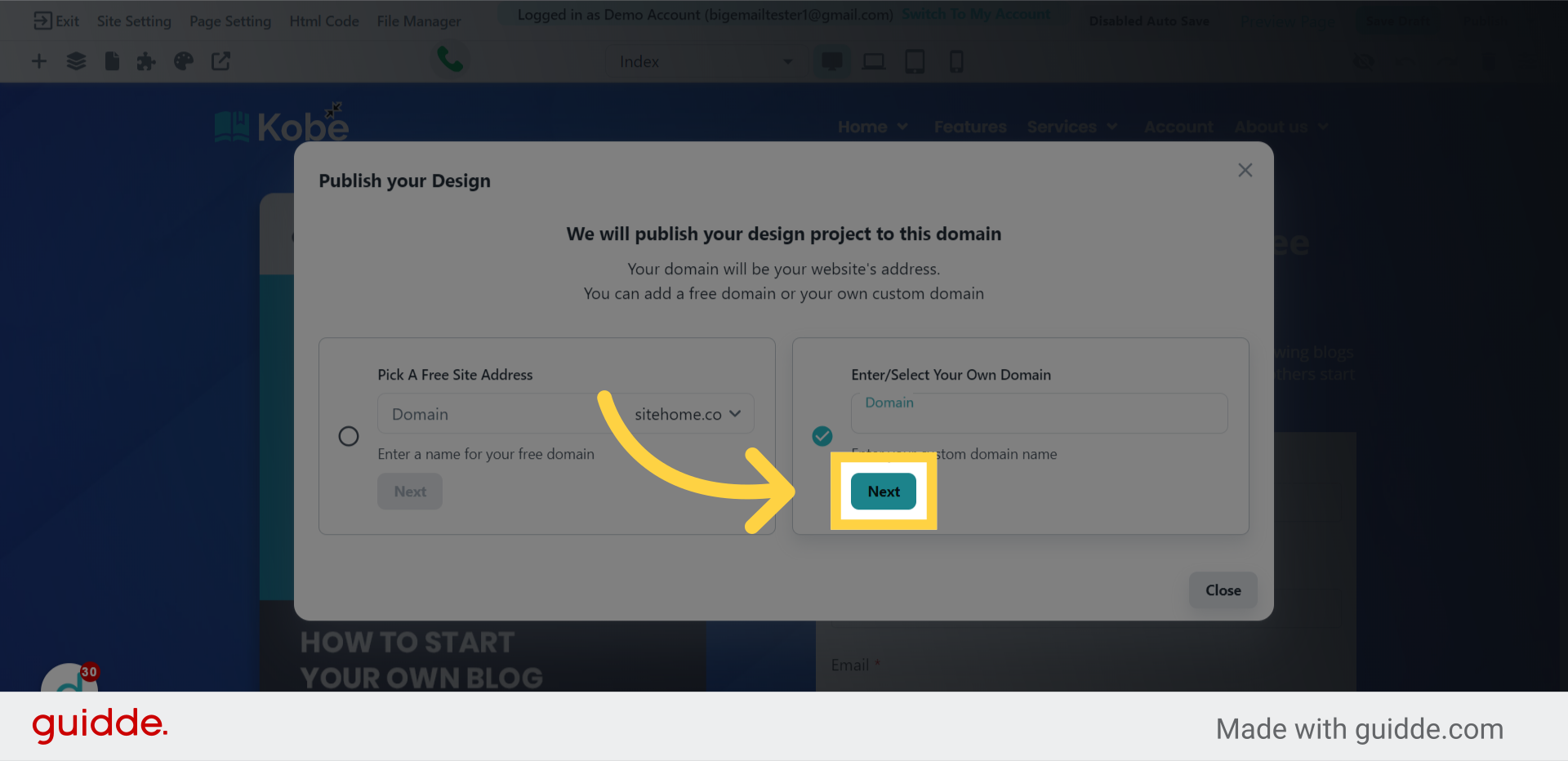This screenshot has width=1568, height=761.
Task: Click the collapse arrows icon near Kobe logo
Action: (333, 109)
